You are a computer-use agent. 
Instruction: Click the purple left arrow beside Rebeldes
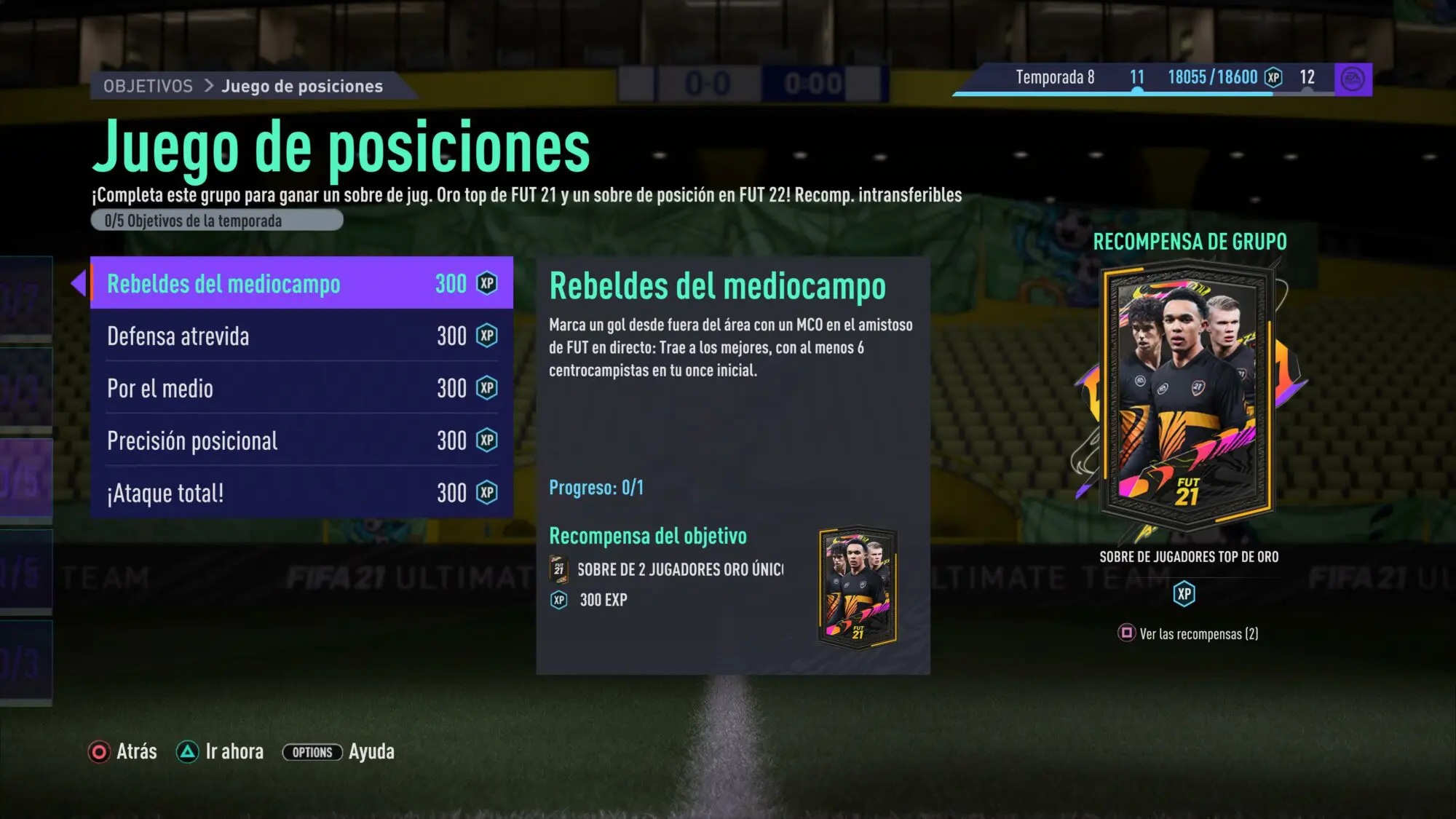click(x=79, y=282)
